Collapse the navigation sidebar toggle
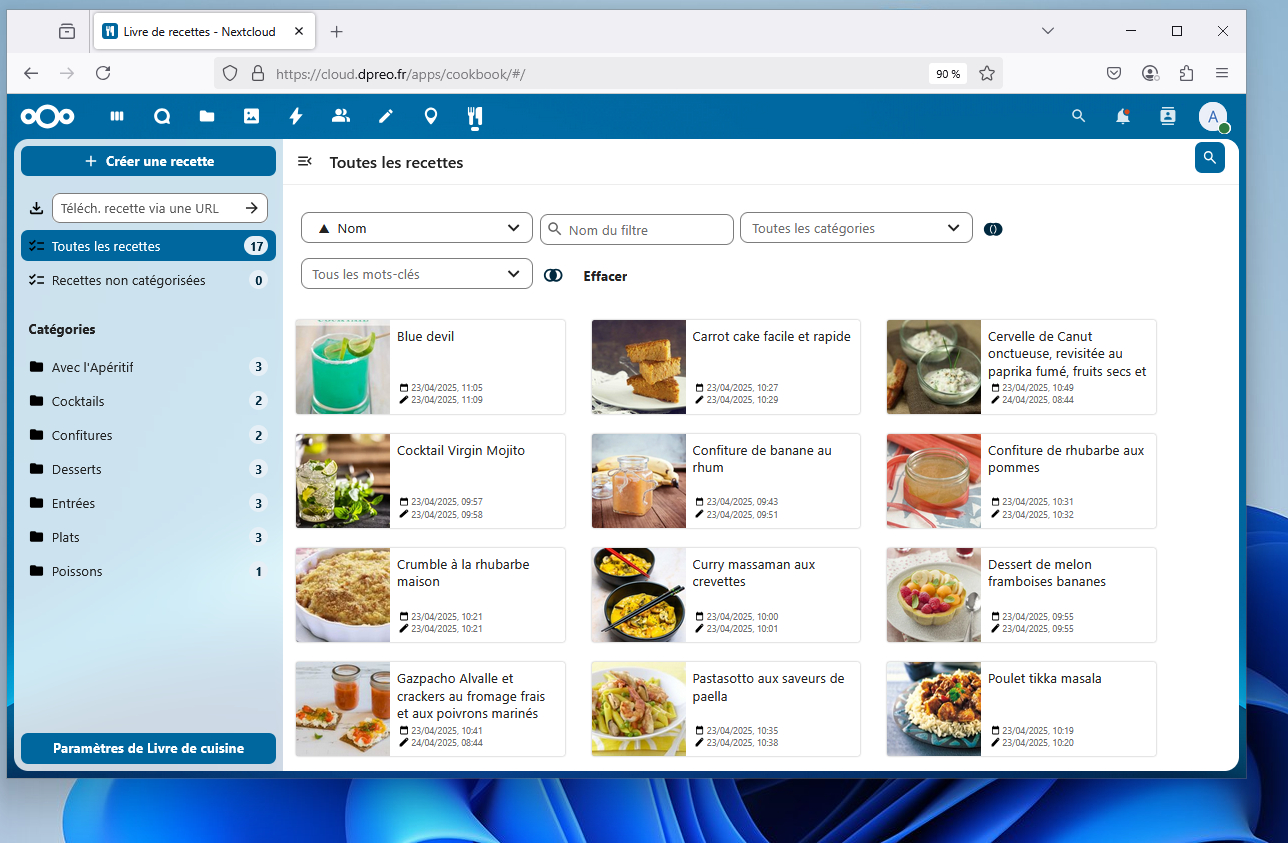The height and width of the screenshot is (843, 1288). point(306,162)
